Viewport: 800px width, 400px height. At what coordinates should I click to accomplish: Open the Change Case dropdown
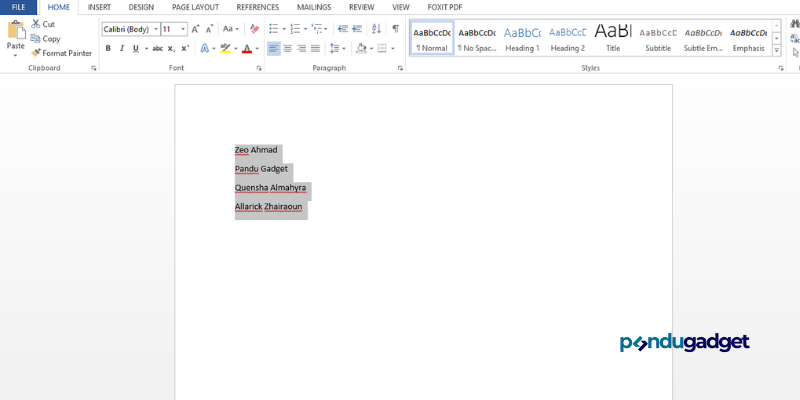tap(231, 29)
